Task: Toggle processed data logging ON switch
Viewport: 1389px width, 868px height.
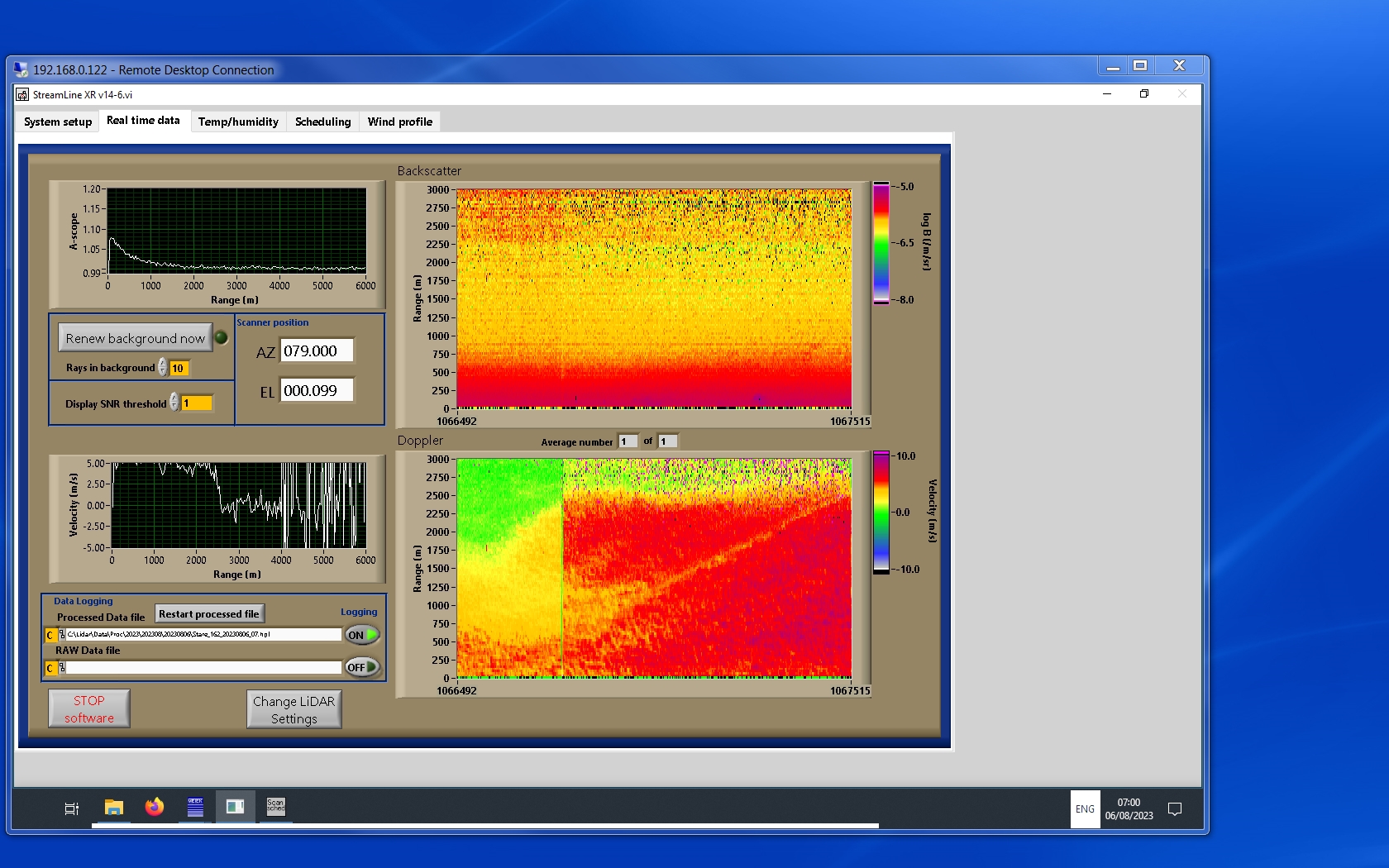Action: [x=362, y=635]
